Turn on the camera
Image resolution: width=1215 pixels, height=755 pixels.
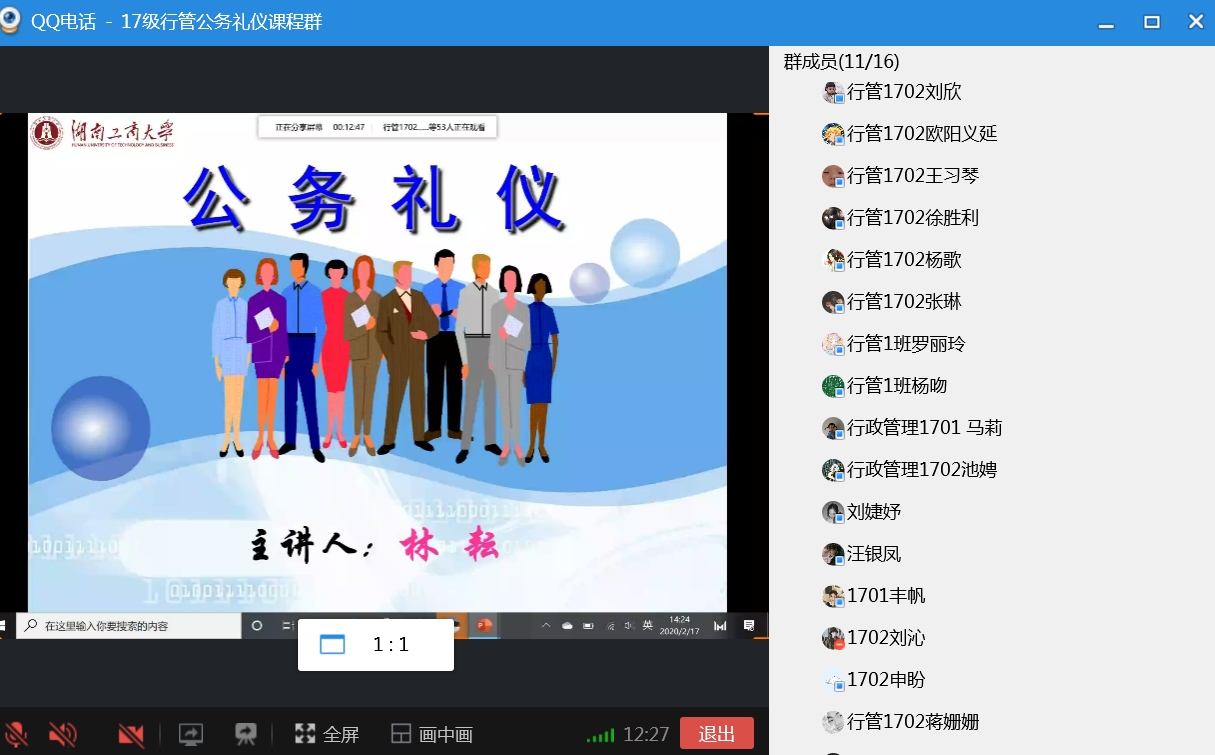[131, 734]
